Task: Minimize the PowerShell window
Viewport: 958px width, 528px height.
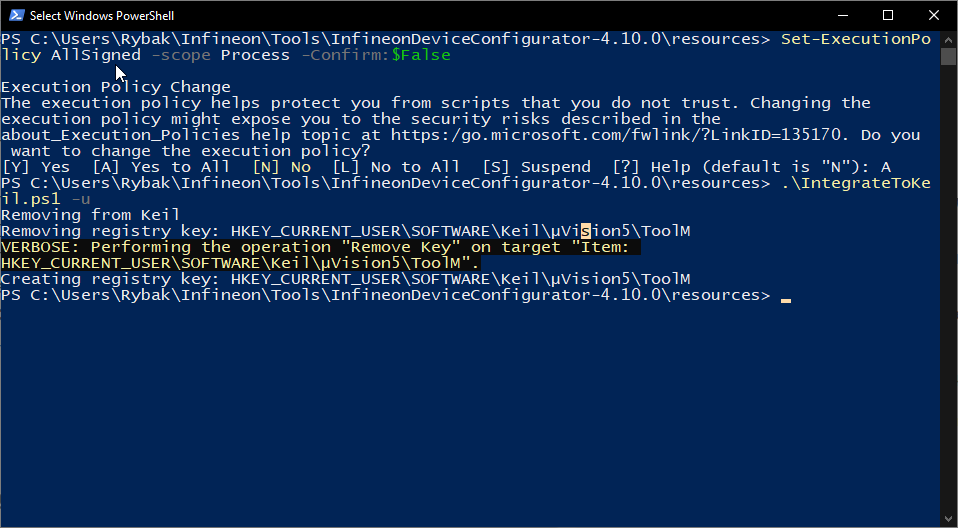Action: pos(843,15)
